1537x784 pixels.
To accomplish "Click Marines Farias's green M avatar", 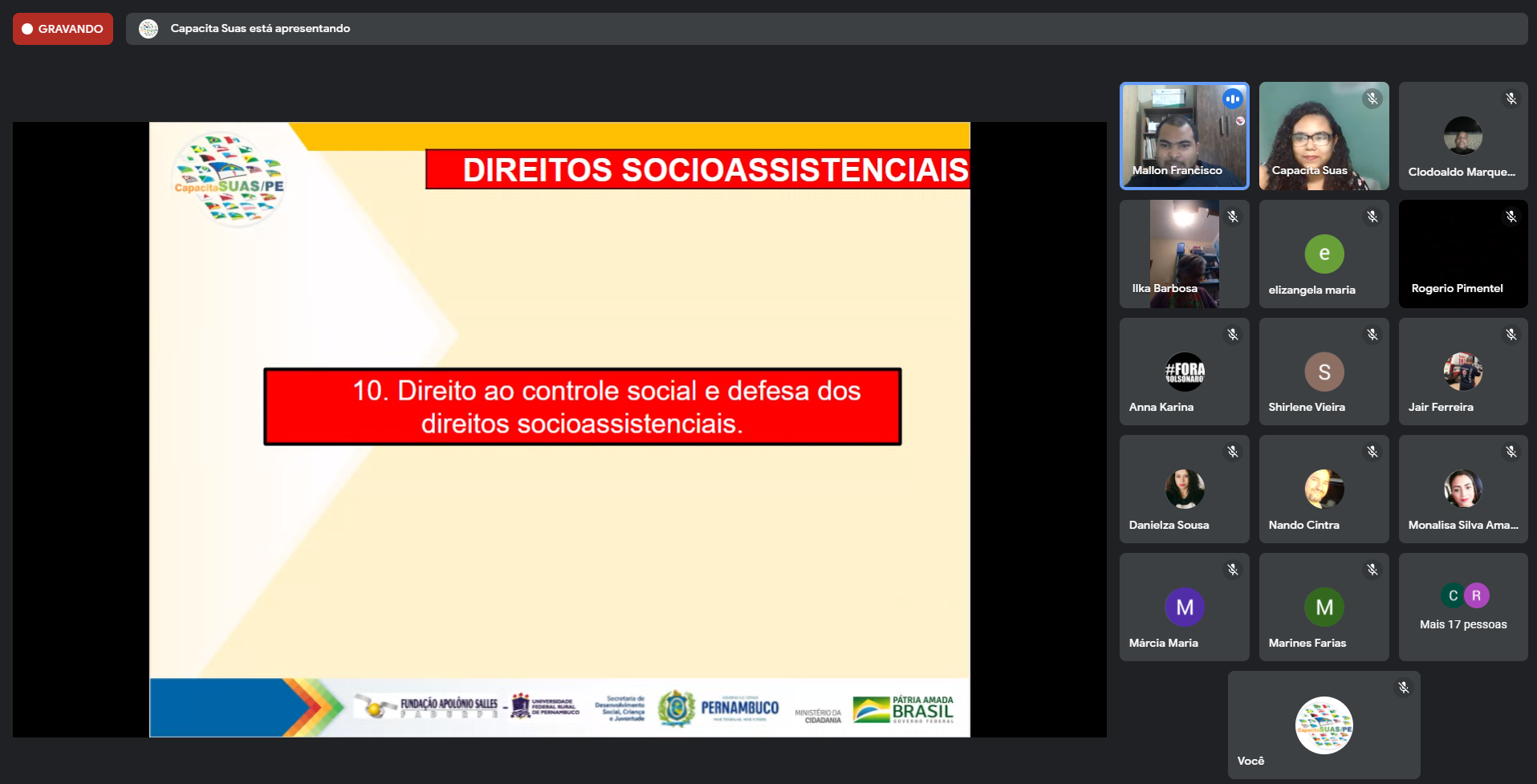I will pos(1324,607).
